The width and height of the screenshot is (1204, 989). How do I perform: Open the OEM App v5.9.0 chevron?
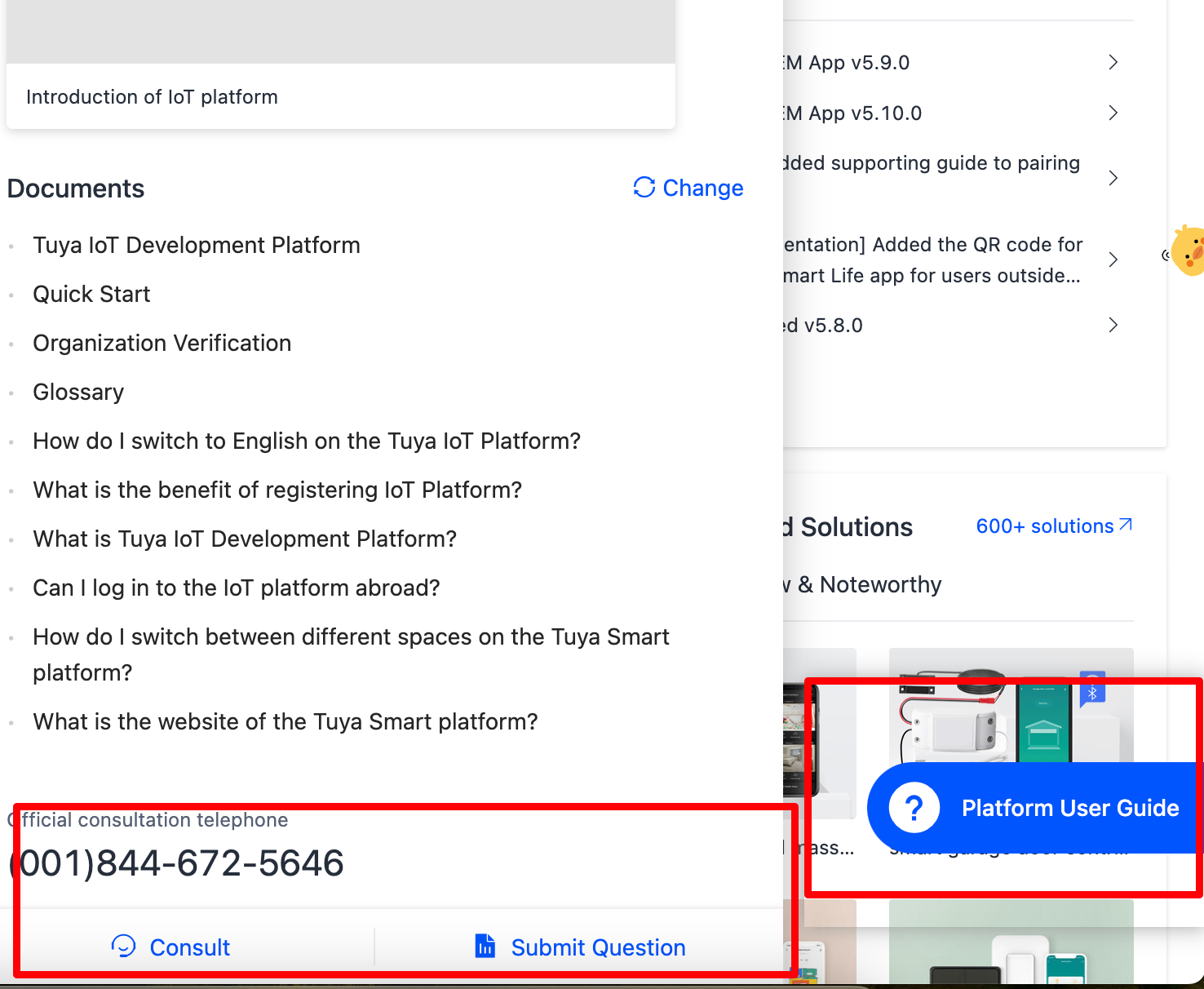[x=1113, y=62]
